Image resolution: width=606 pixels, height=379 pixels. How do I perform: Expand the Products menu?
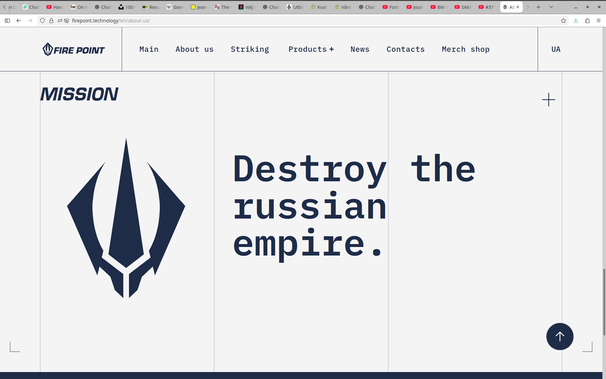[x=311, y=49]
